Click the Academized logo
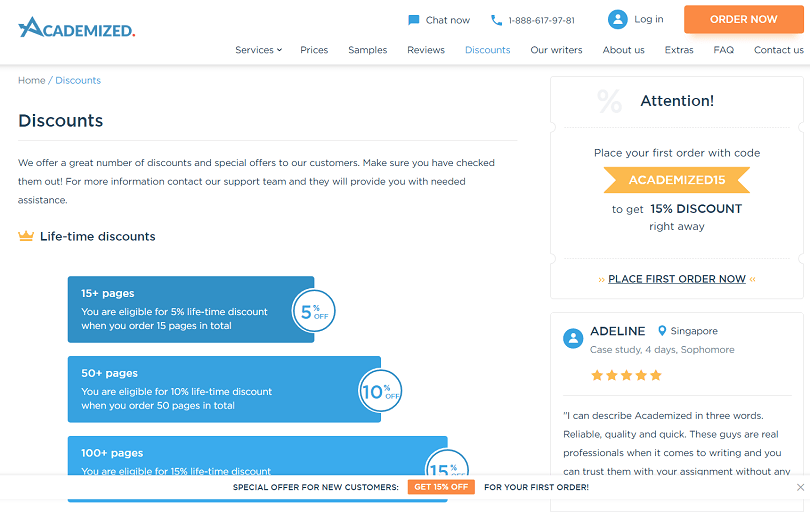Screen dimensions: 810x512 [x=76, y=27]
